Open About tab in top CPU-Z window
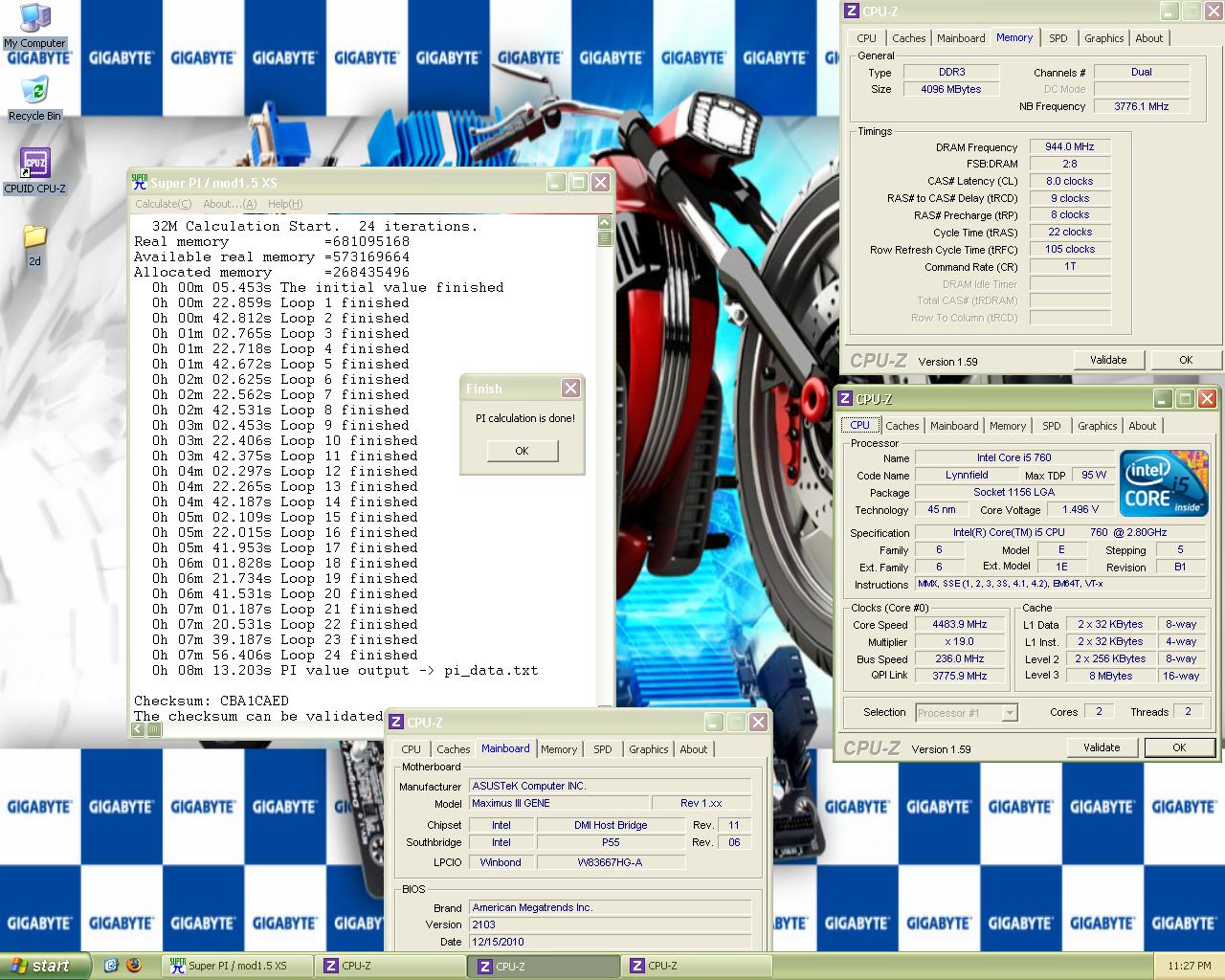1225x980 pixels. coord(1149,38)
